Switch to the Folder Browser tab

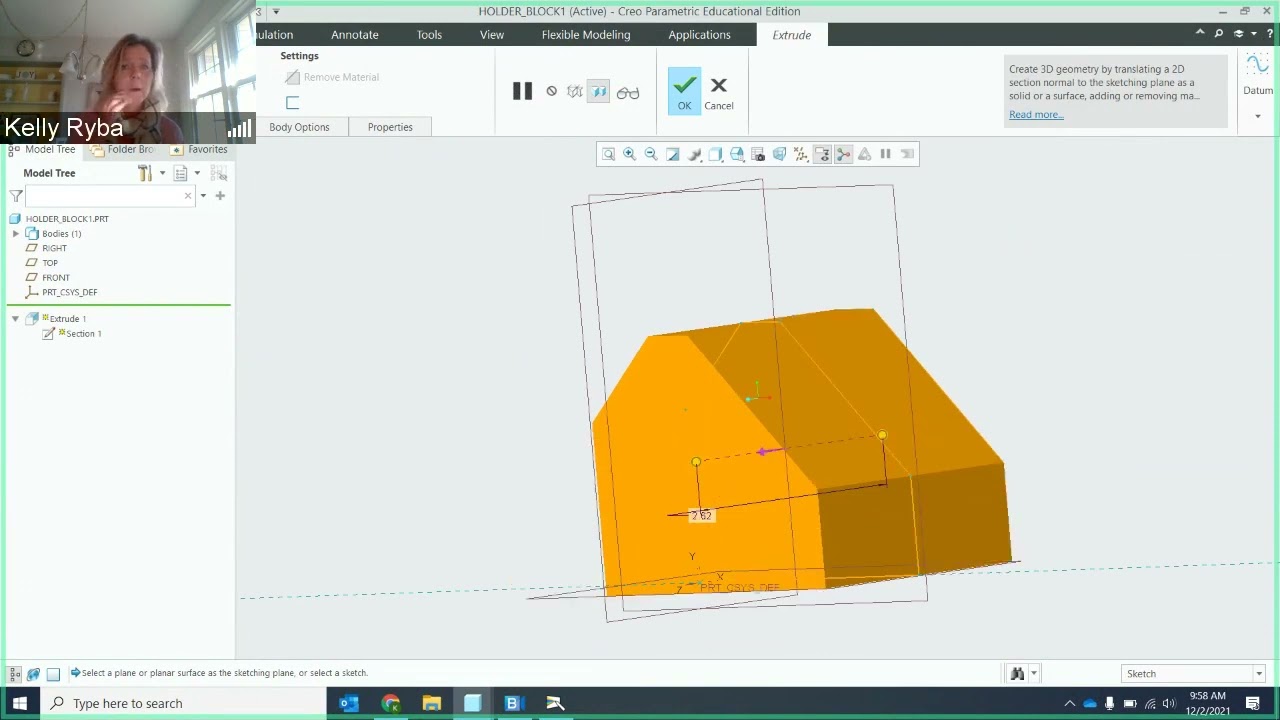[x=124, y=149]
